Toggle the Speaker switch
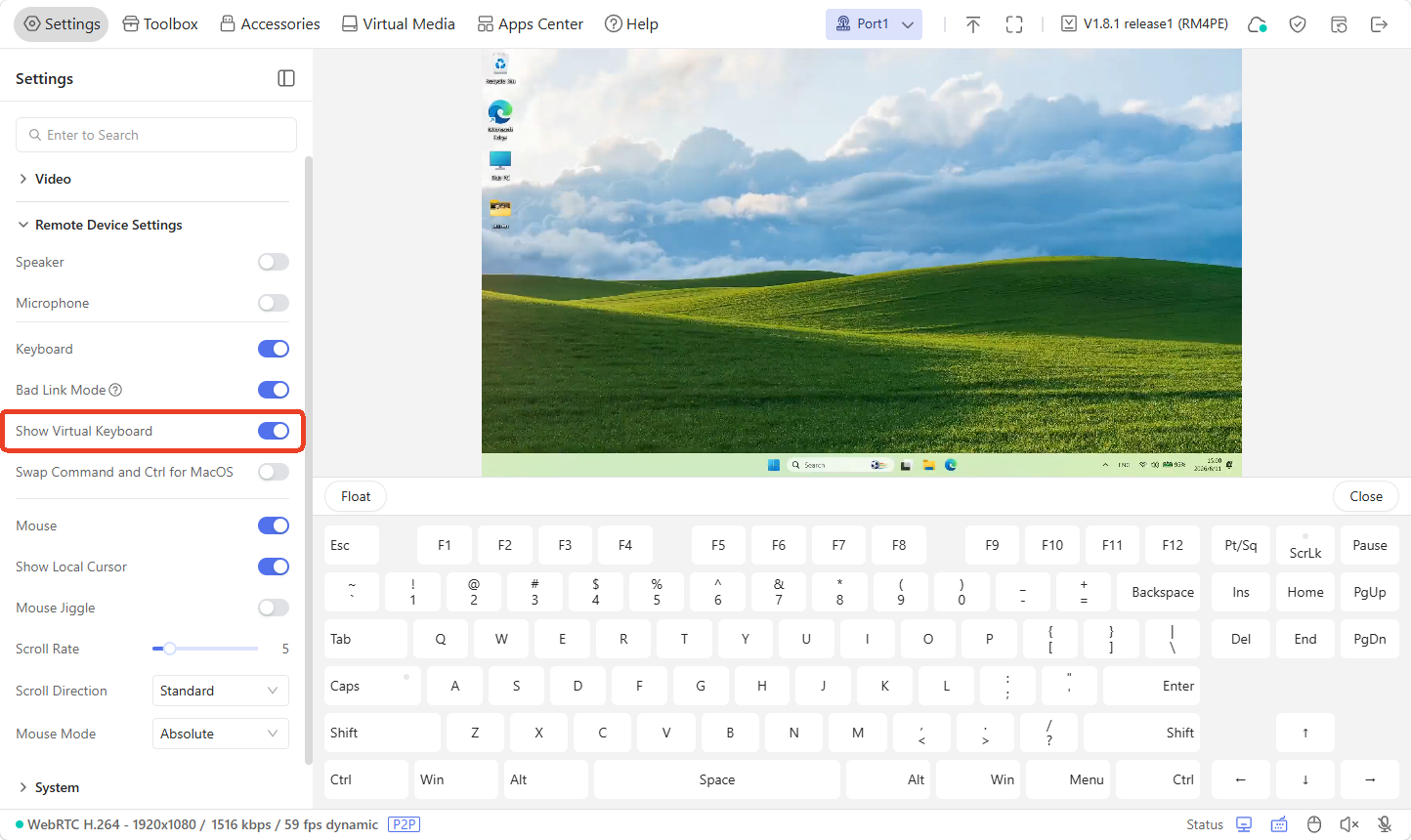Viewport: 1411px width, 840px height. [x=274, y=262]
